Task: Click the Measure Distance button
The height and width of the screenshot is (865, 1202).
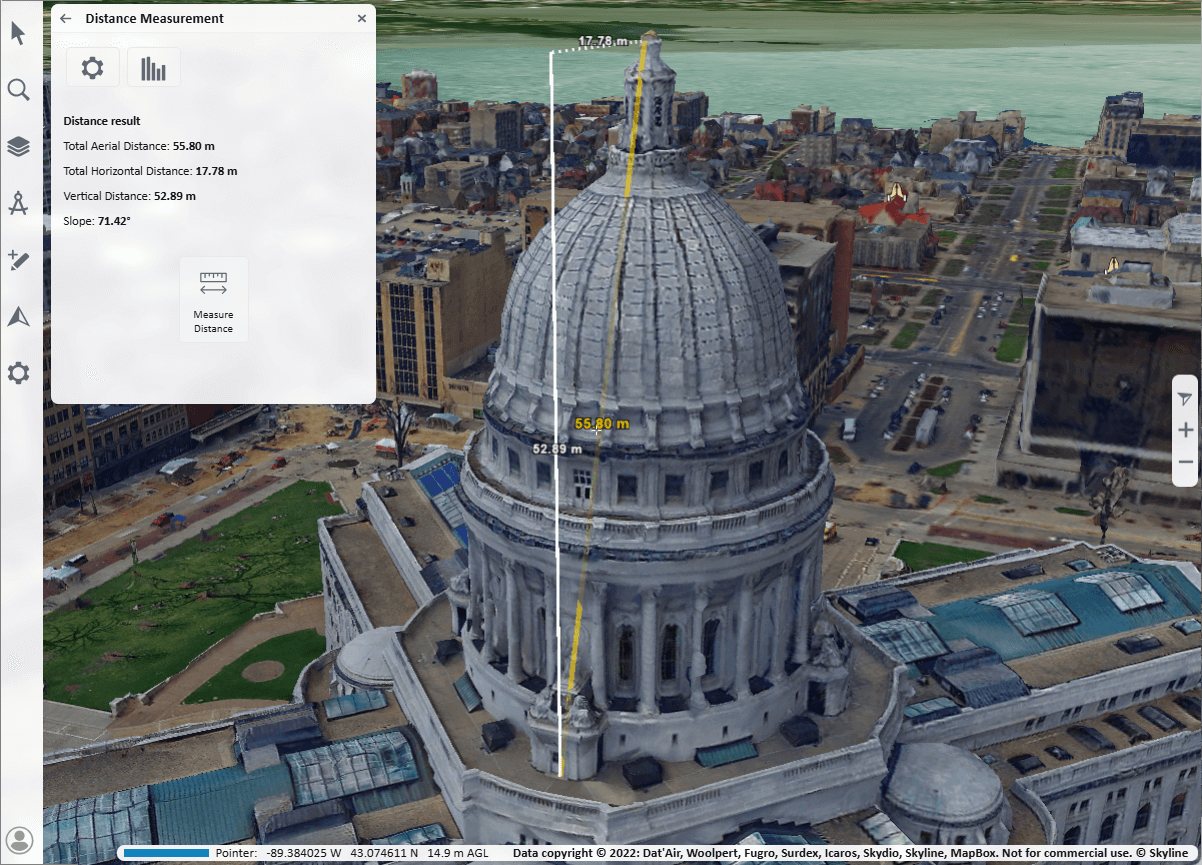Action: pyautogui.click(x=213, y=300)
